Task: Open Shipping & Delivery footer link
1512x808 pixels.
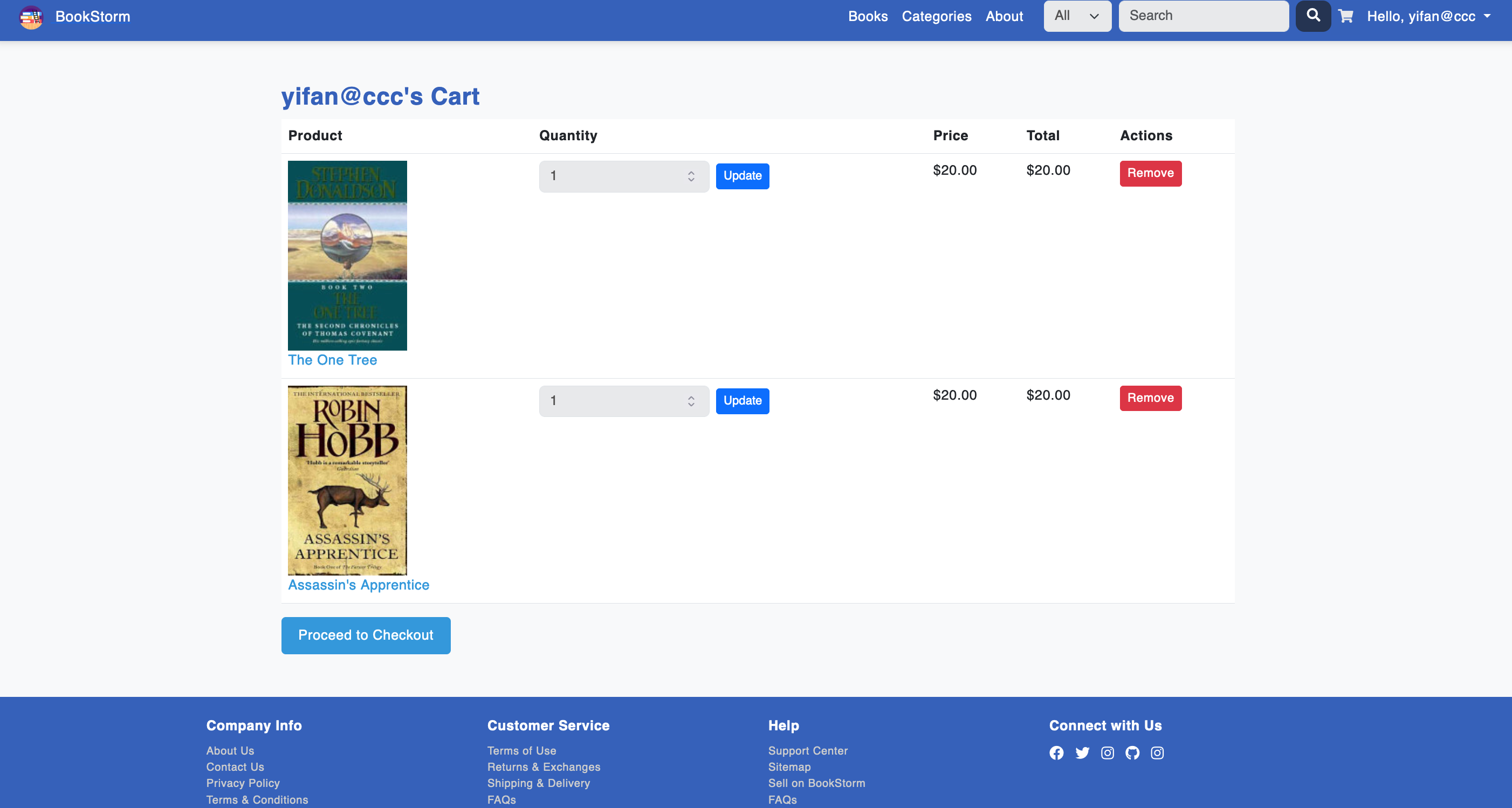Action: click(538, 783)
